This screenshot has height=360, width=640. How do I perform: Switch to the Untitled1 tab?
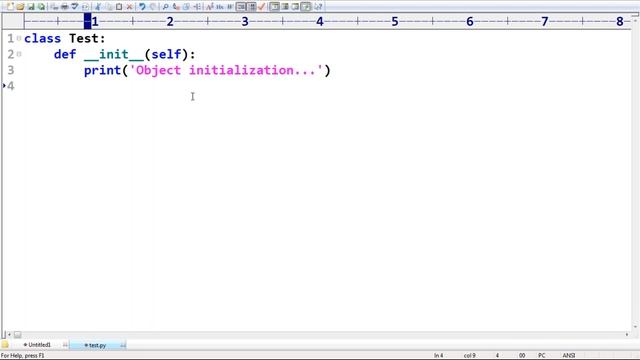(39, 345)
